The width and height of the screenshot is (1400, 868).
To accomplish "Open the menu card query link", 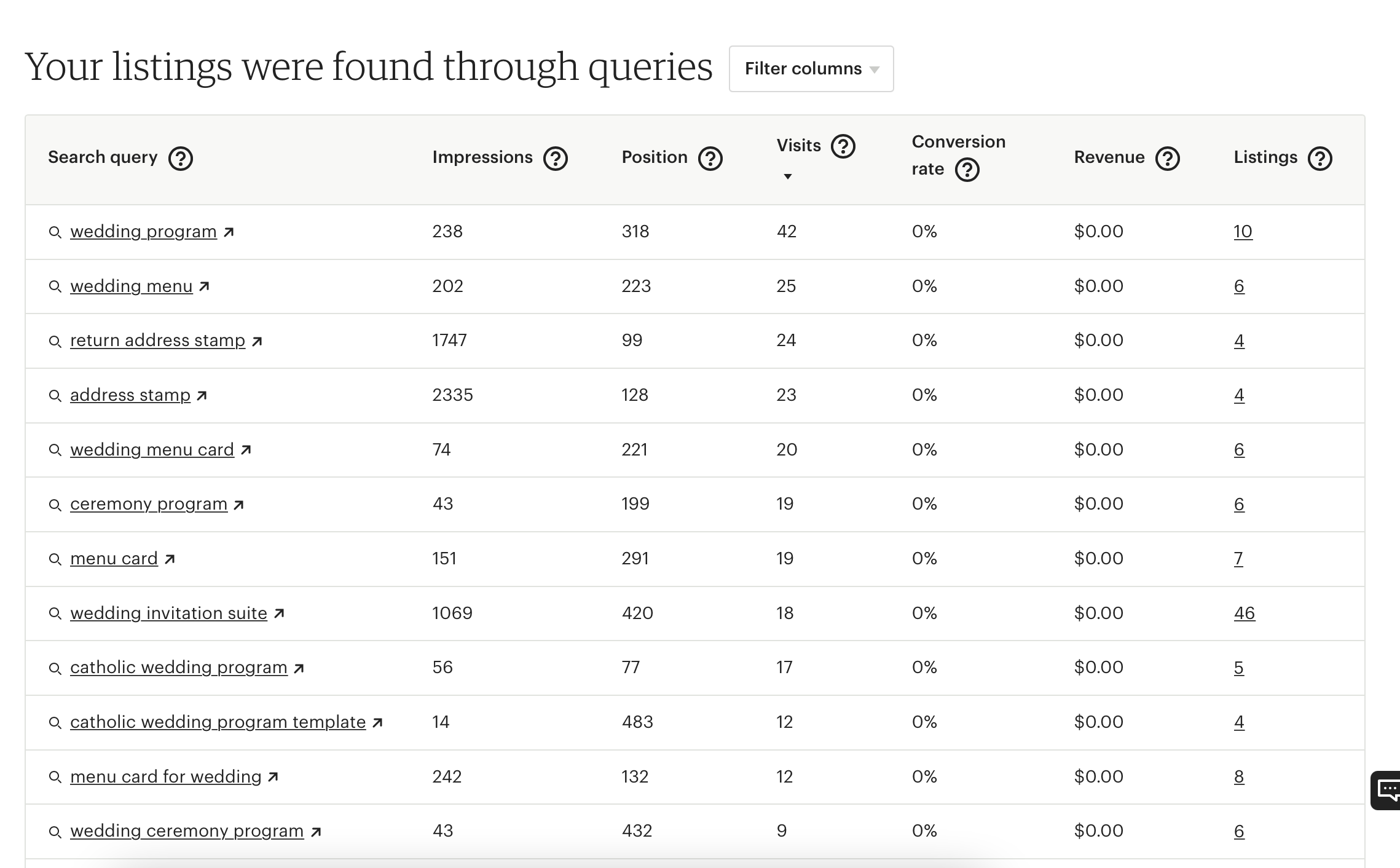I will (114, 559).
